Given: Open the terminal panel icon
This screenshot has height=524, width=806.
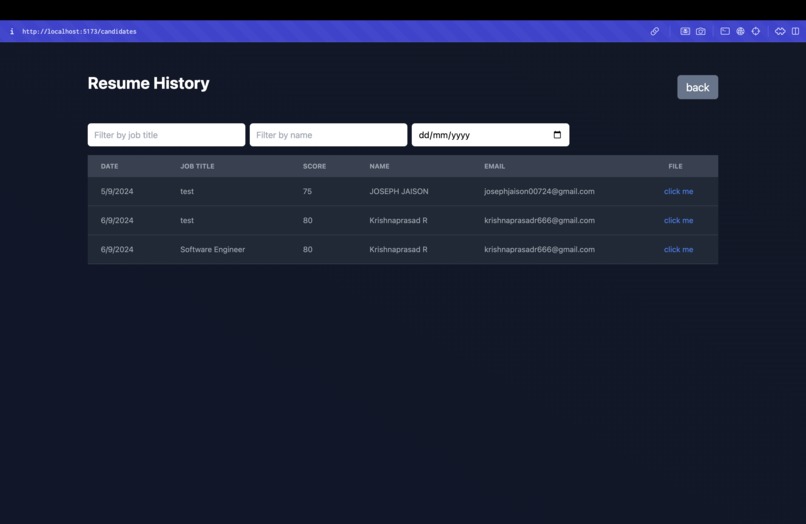Looking at the screenshot, I should (x=725, y=31).
